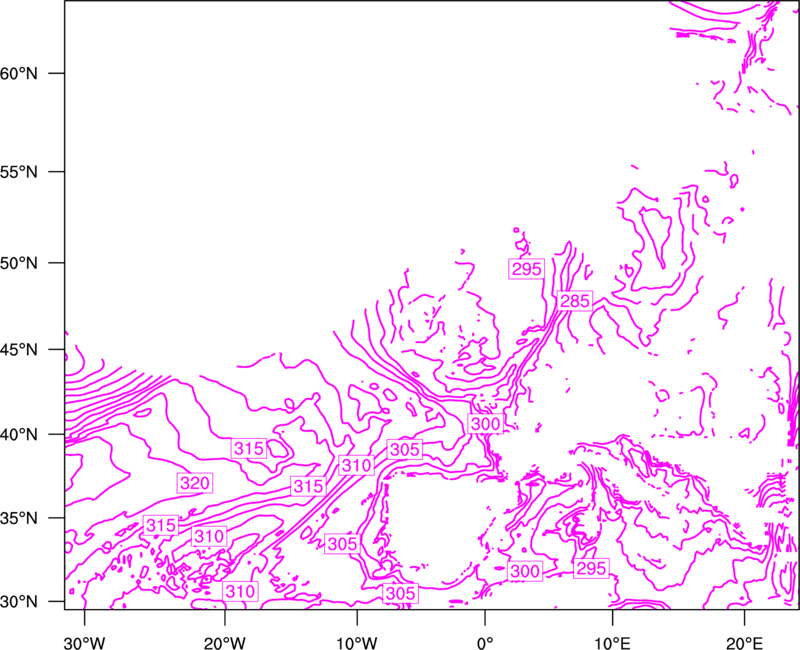Select the 295 contour label adjacent to 285
The height and width of the screenshot is (650, 800).
(x=527, y=268)
